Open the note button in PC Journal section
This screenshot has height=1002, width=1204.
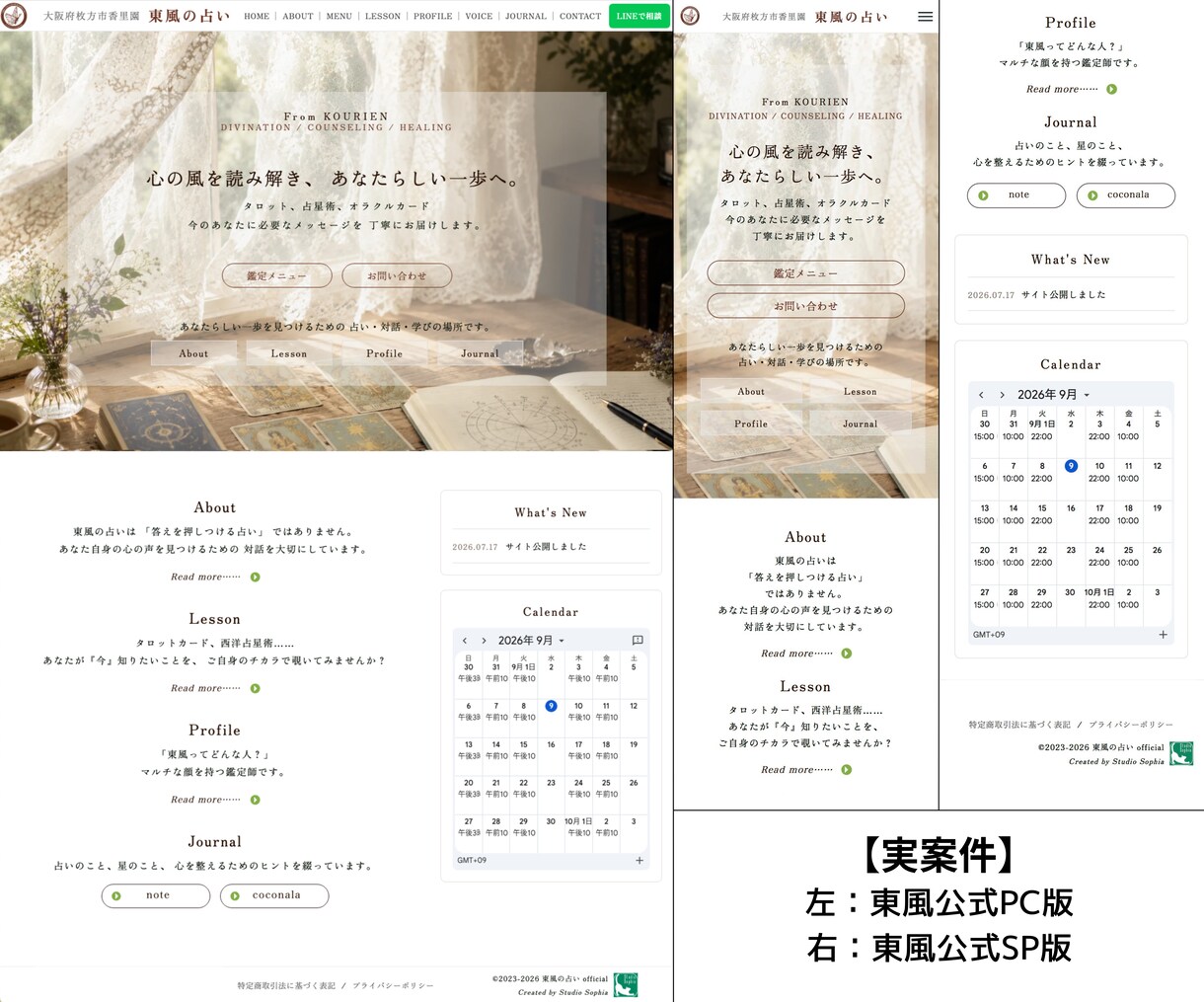point(156,895)
